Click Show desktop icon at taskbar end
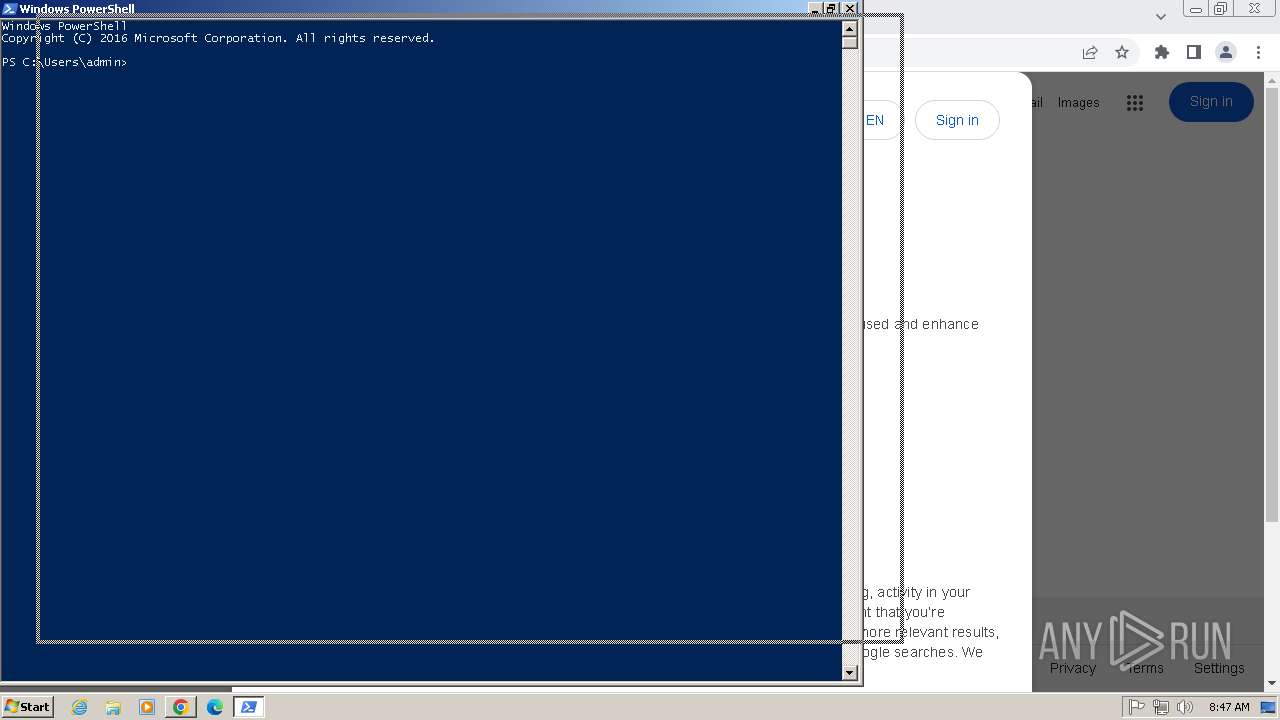The width and height of the screenshot is (1280, 720). click(x=1268, y=707)
